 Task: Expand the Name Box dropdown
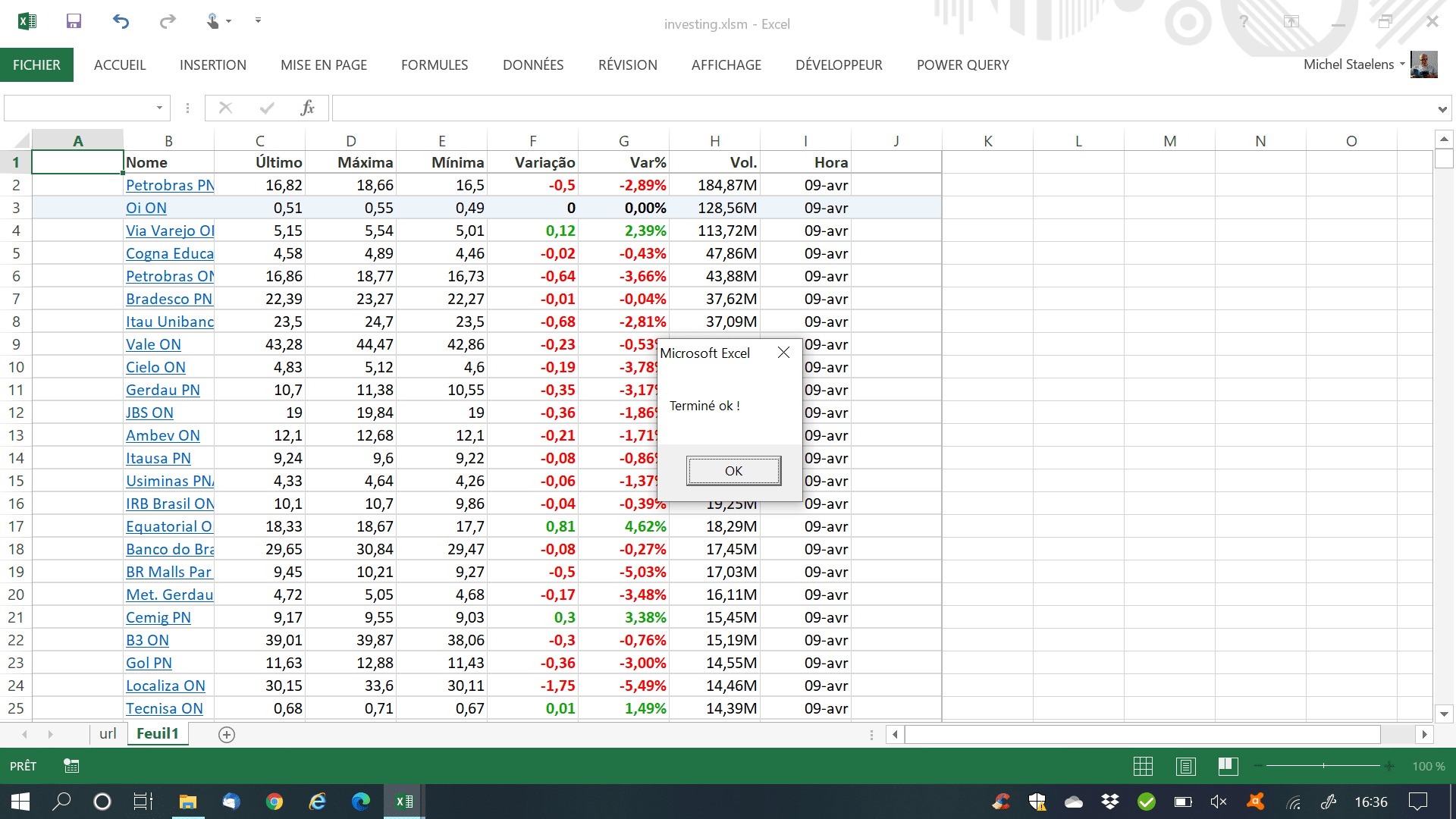[x=159, y=108]
